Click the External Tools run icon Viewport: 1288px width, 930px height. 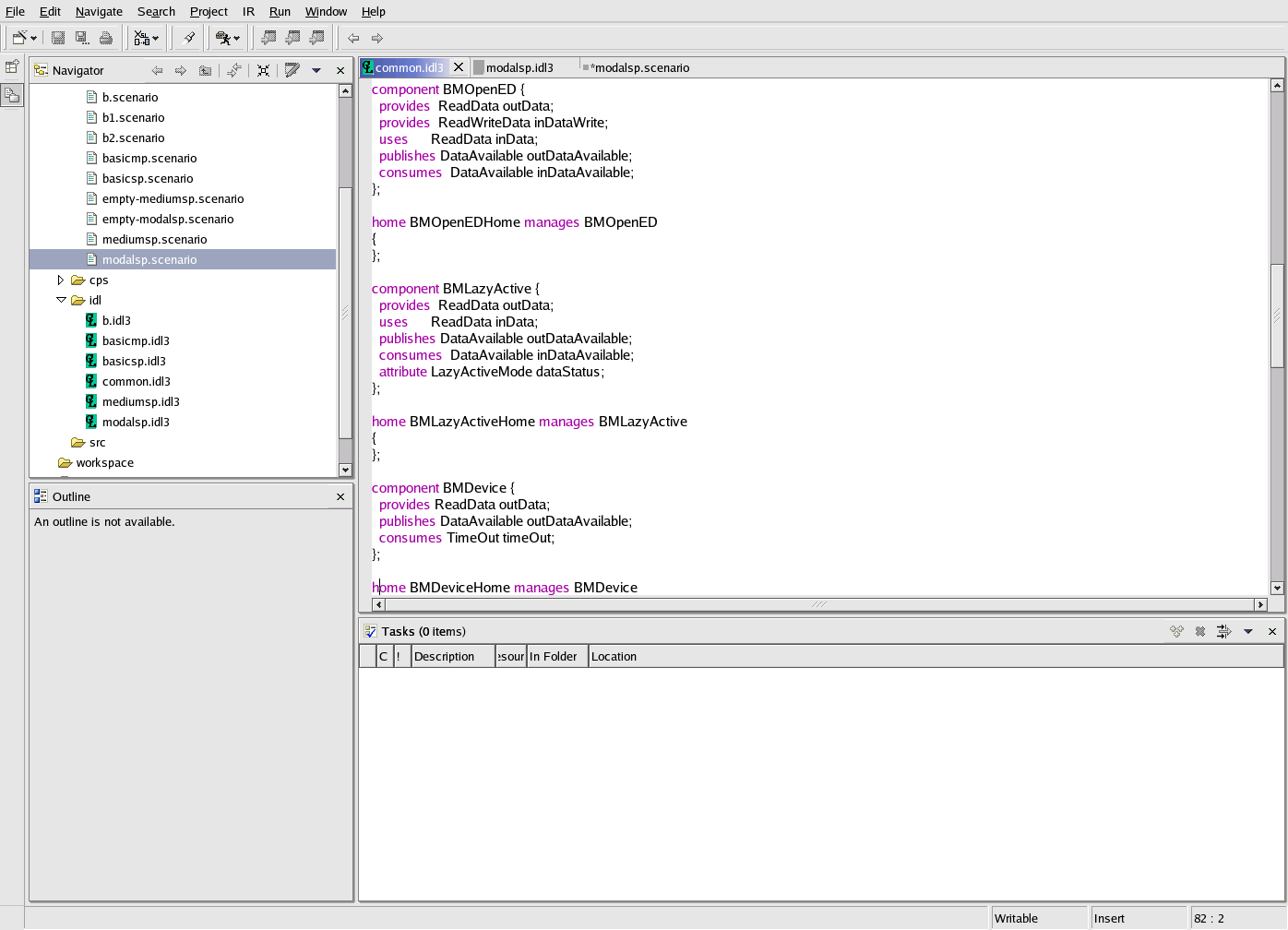(223, 38)
